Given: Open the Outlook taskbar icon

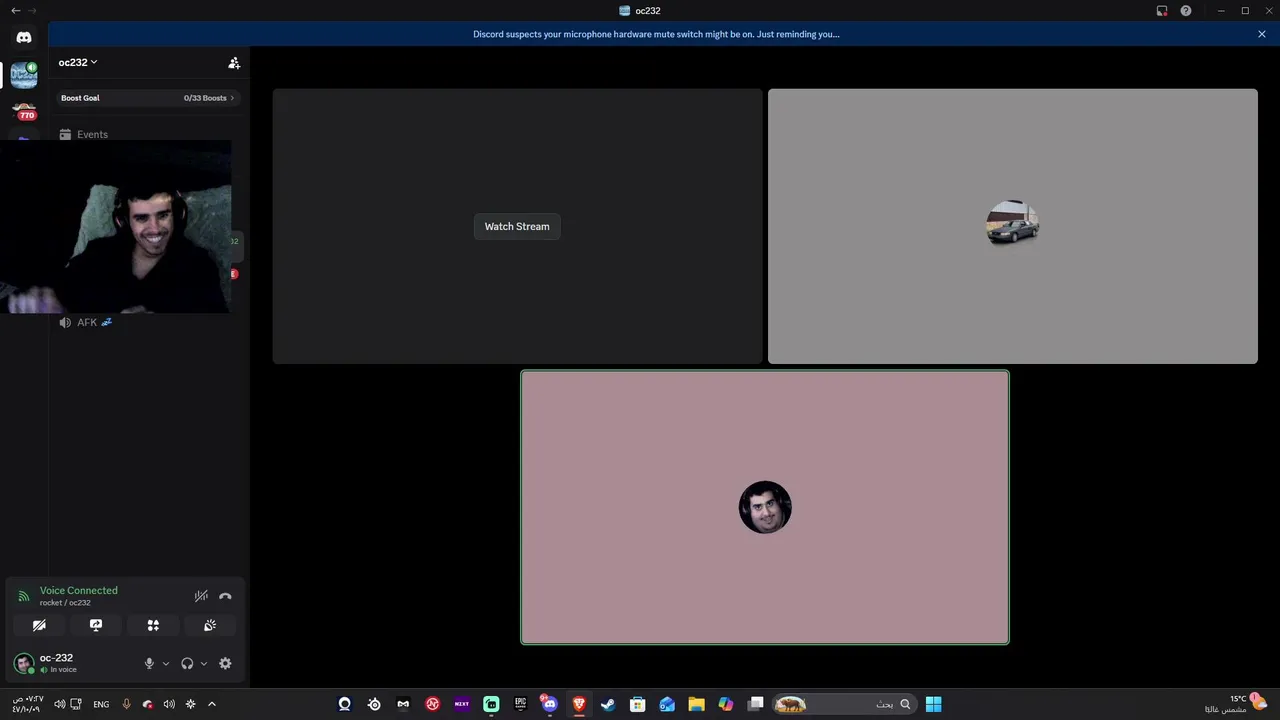Looking at the screenshot, I should click(x=667, y=704).
